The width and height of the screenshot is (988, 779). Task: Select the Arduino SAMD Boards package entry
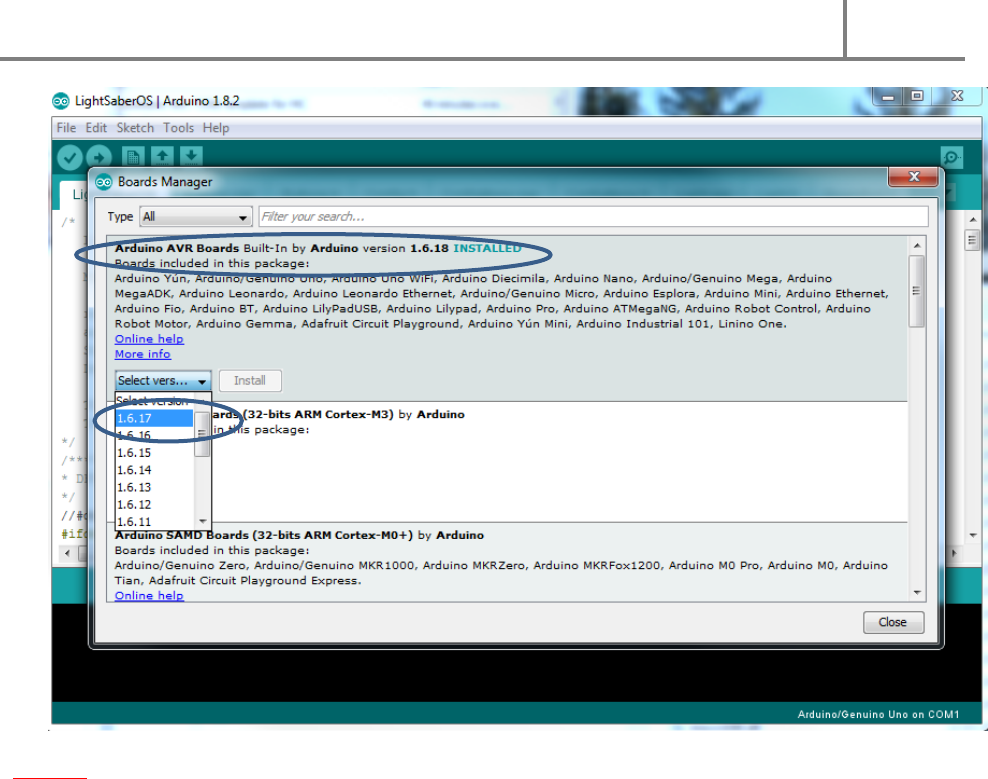tap(507, 562)
